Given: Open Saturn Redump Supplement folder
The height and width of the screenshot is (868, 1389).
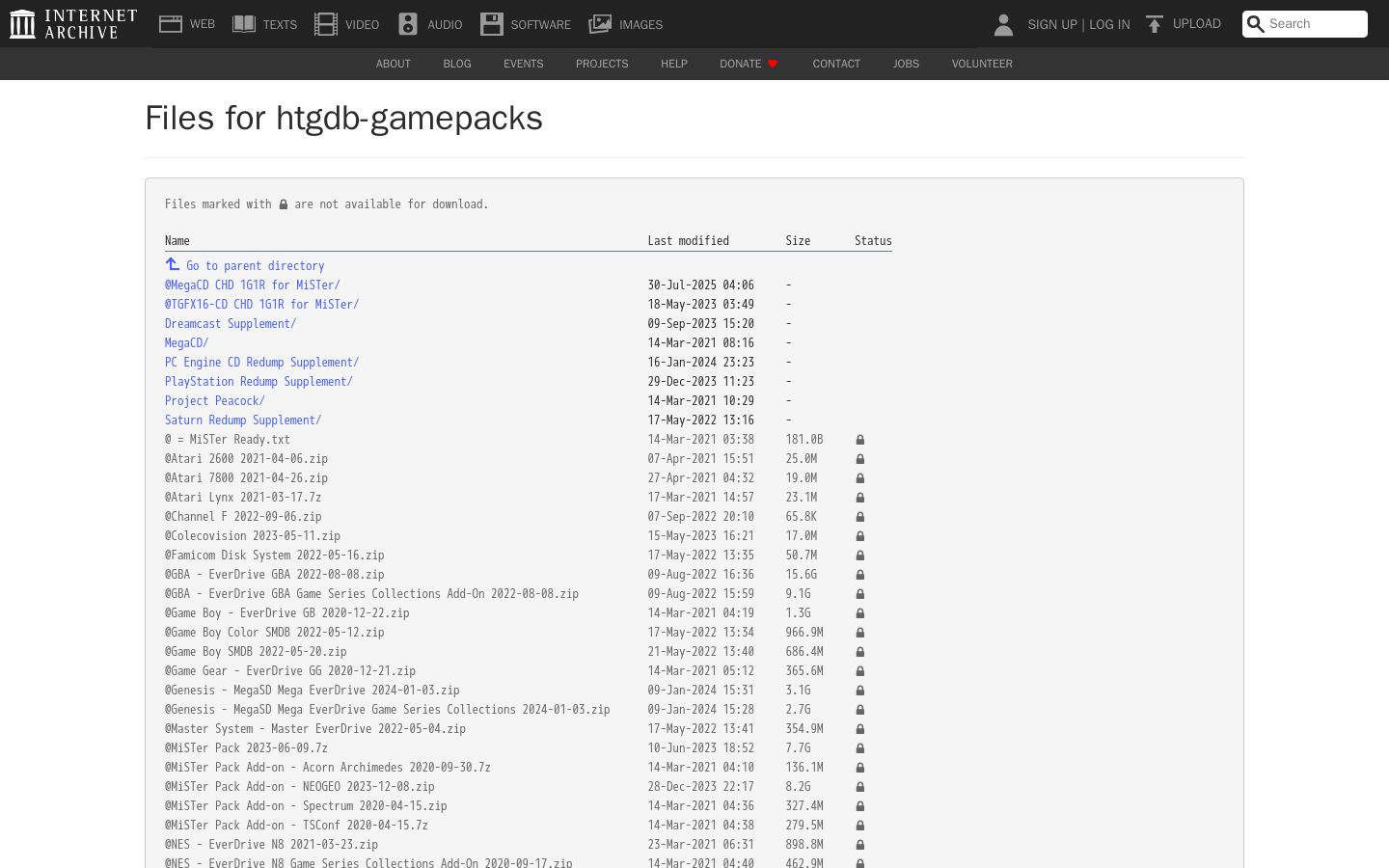Looking at the screenshot, I should coord(243,420).
